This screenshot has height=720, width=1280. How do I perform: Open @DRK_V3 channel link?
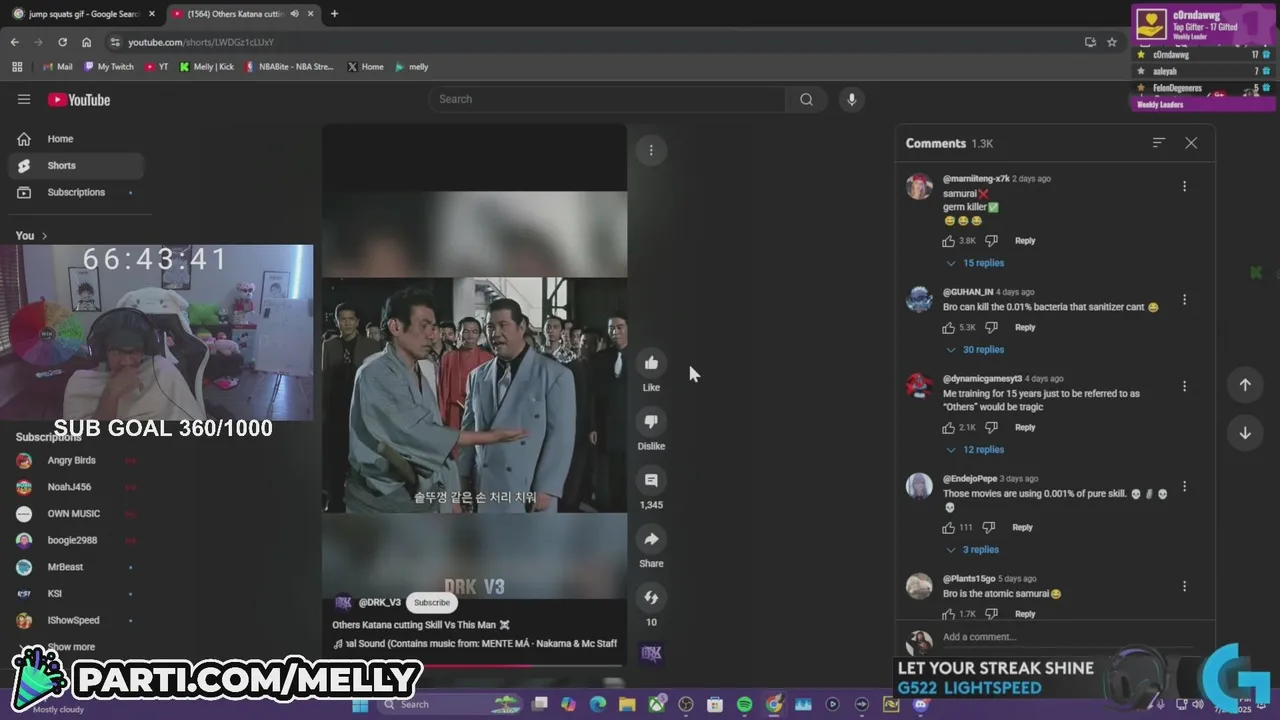click(x=380, y=602)
